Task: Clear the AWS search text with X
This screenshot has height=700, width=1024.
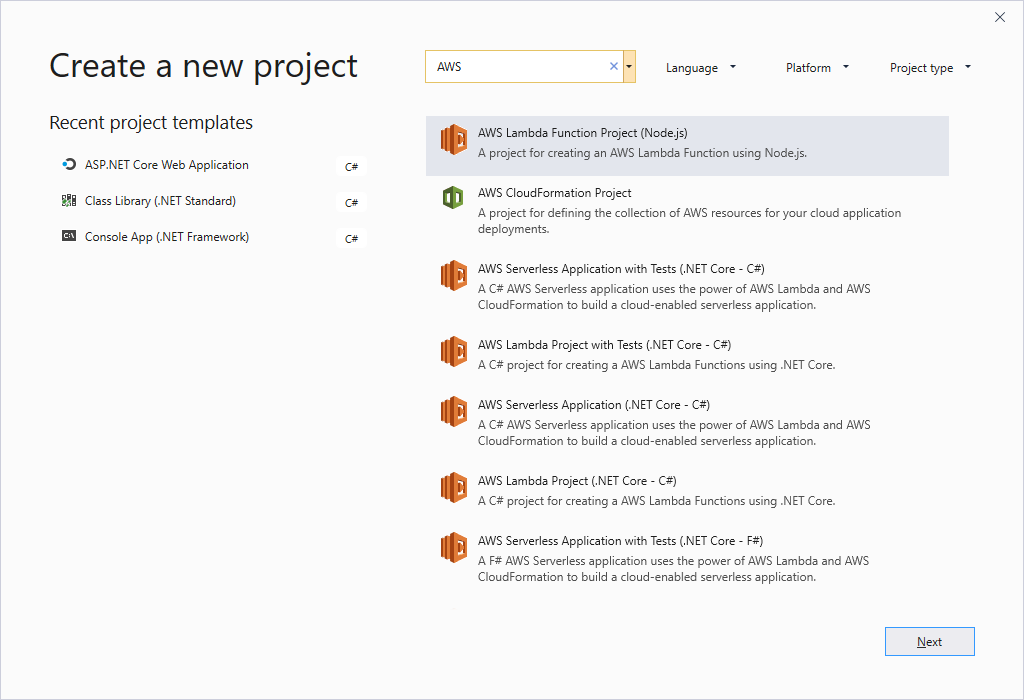Action: tap(614, 67)
